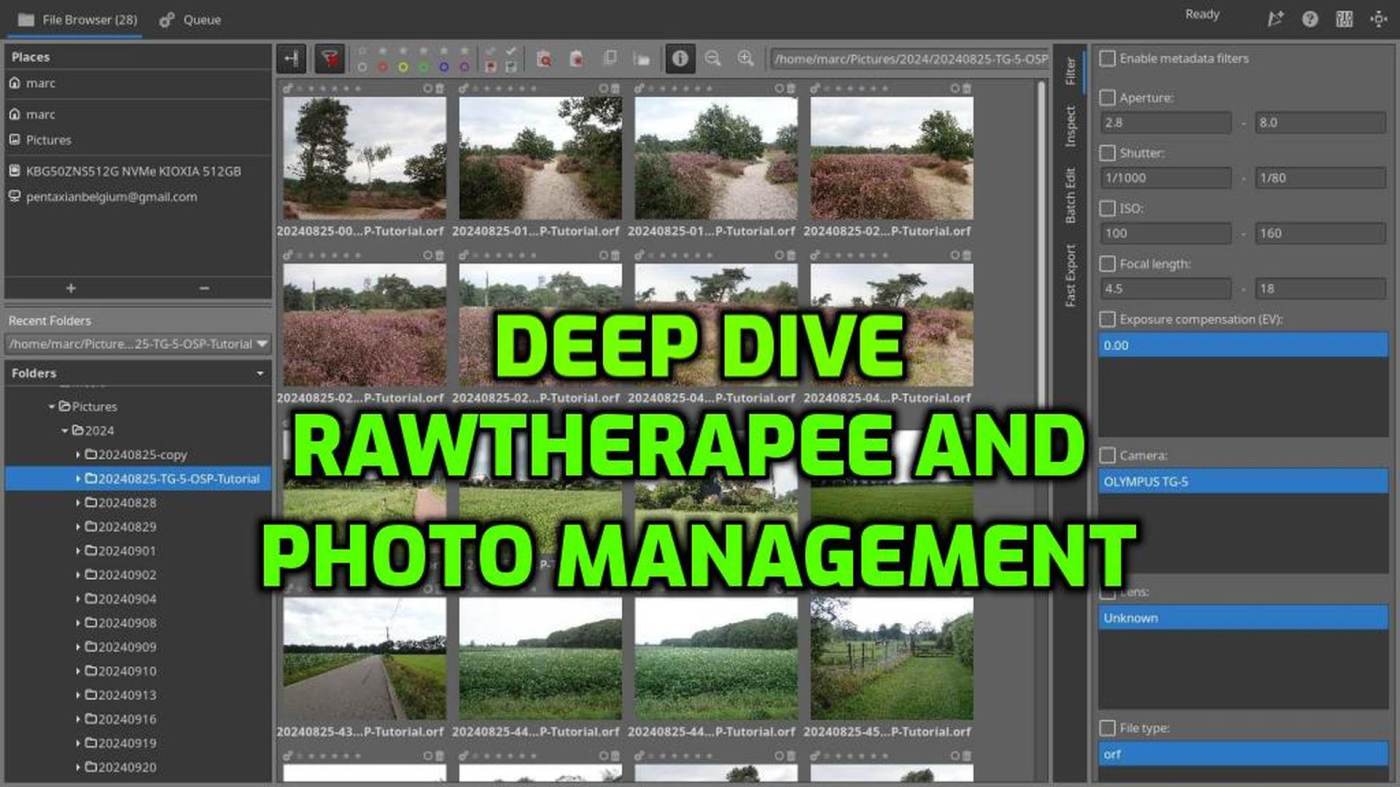Collapse the 2024 folder node

coord(65,431)
